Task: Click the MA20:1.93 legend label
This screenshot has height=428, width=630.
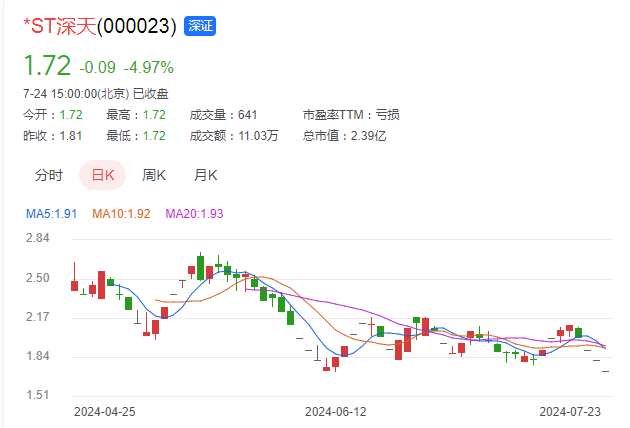Action: click(x=194, y=213)
